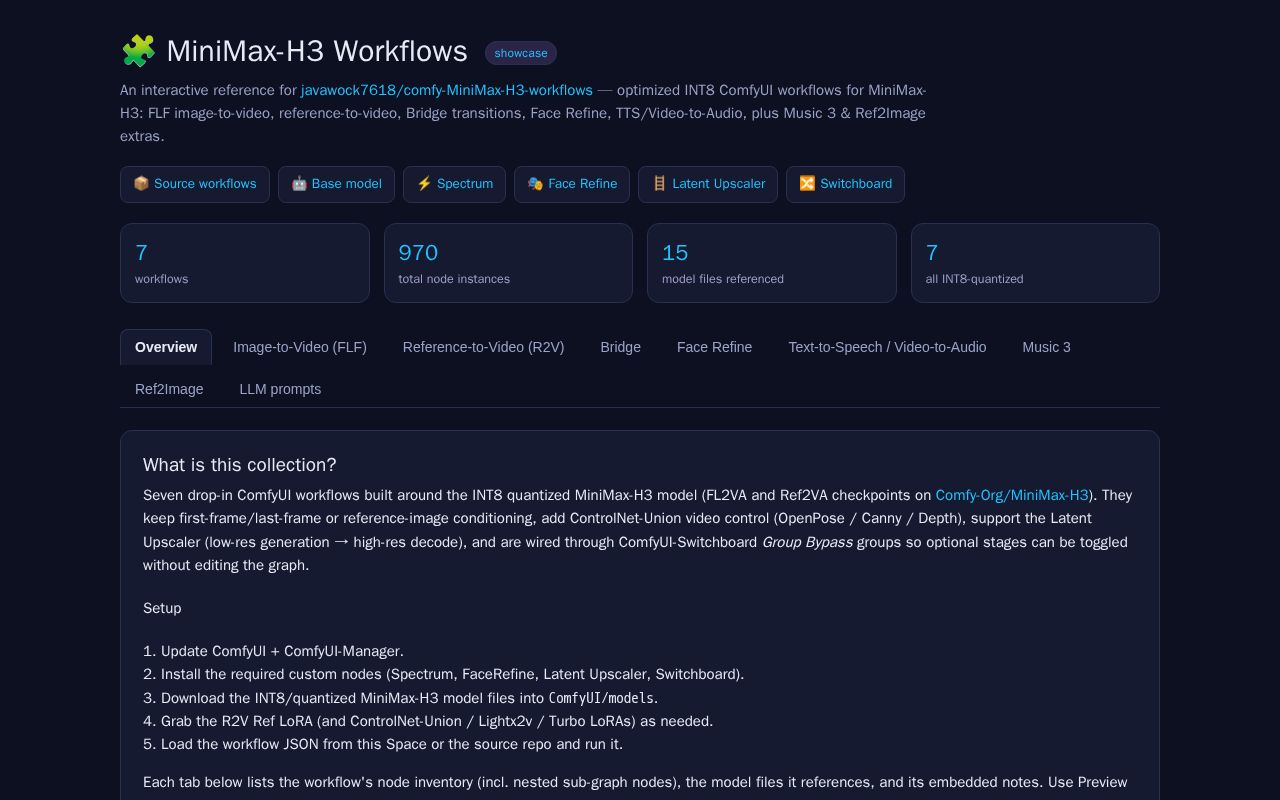
Task: Open the Face Refine link button
Action: (572, 184)
